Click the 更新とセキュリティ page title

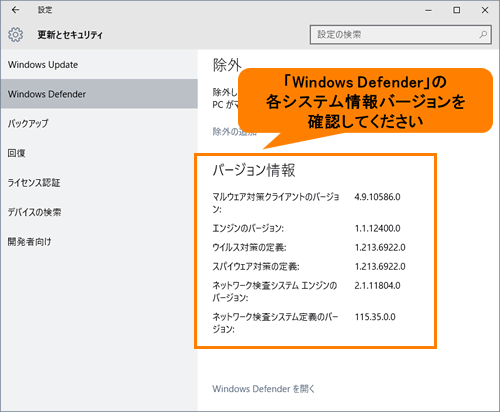click(70, 35)
